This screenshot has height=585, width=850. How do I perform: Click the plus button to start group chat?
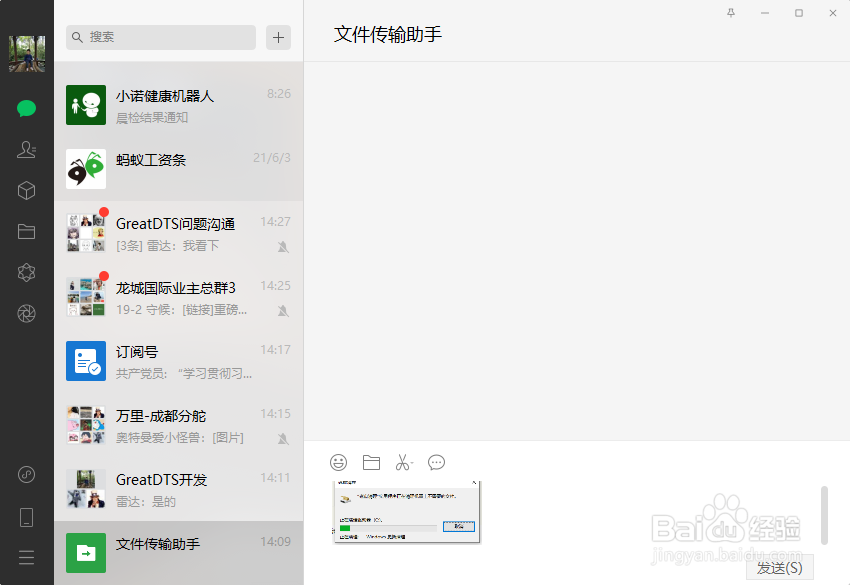coord(279,37)
